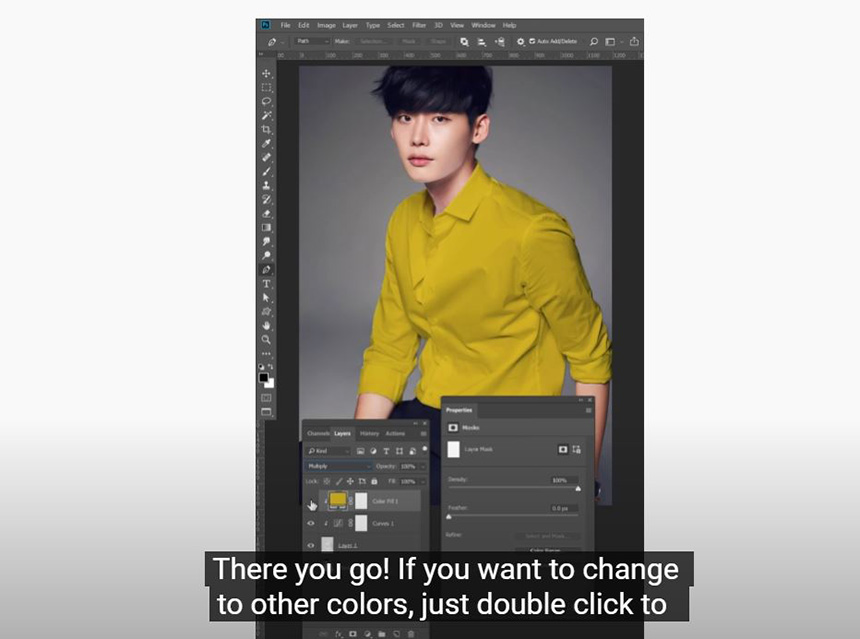Select the Horizontal Type tool
The image size is (860, 639).
click(267, 284)
